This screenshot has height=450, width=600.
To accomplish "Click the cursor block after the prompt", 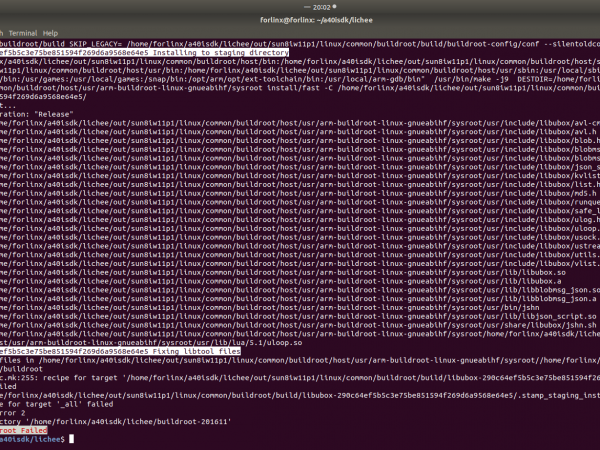I will [69, 439].
